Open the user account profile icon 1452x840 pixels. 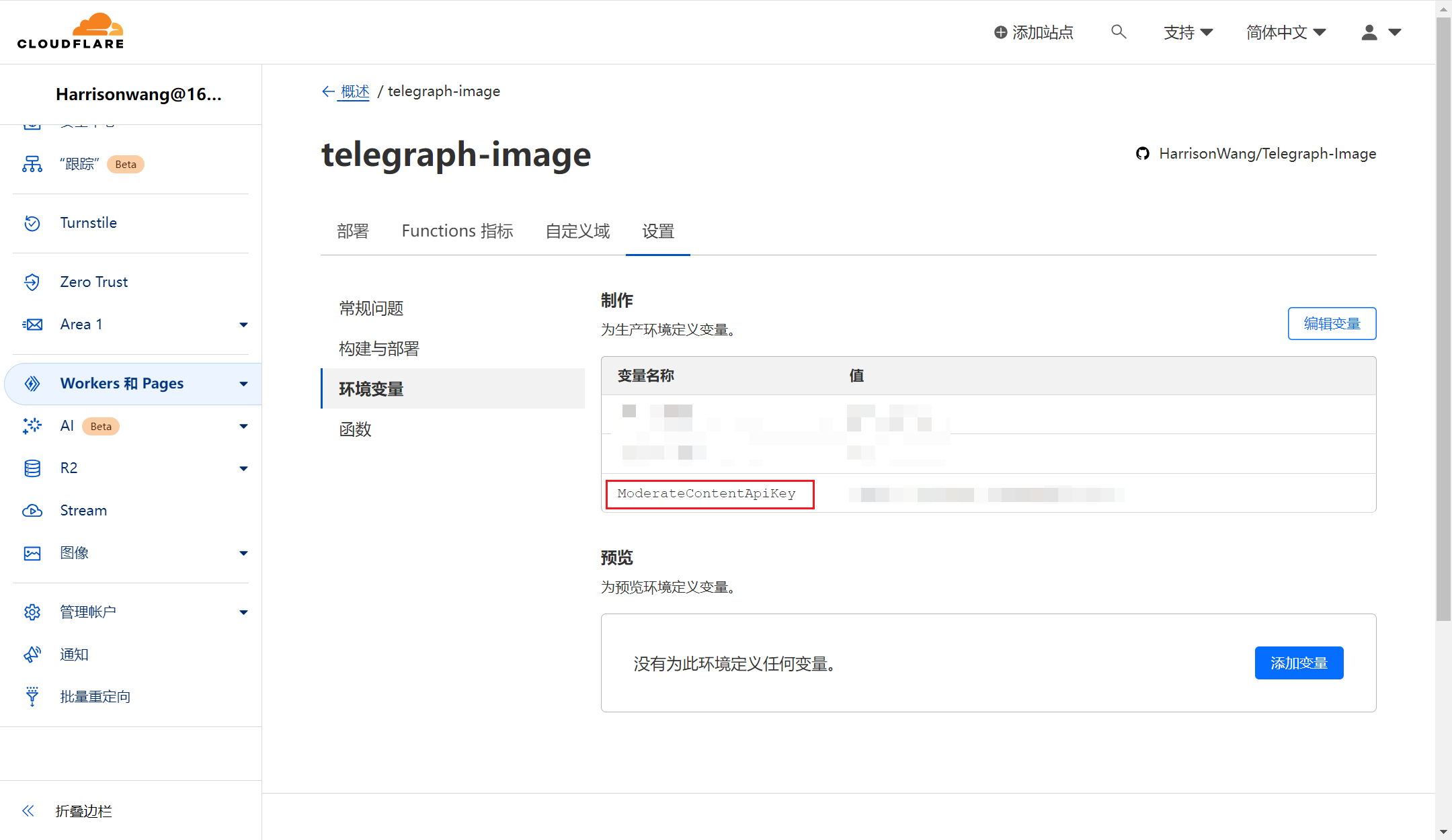(1369, 32)
